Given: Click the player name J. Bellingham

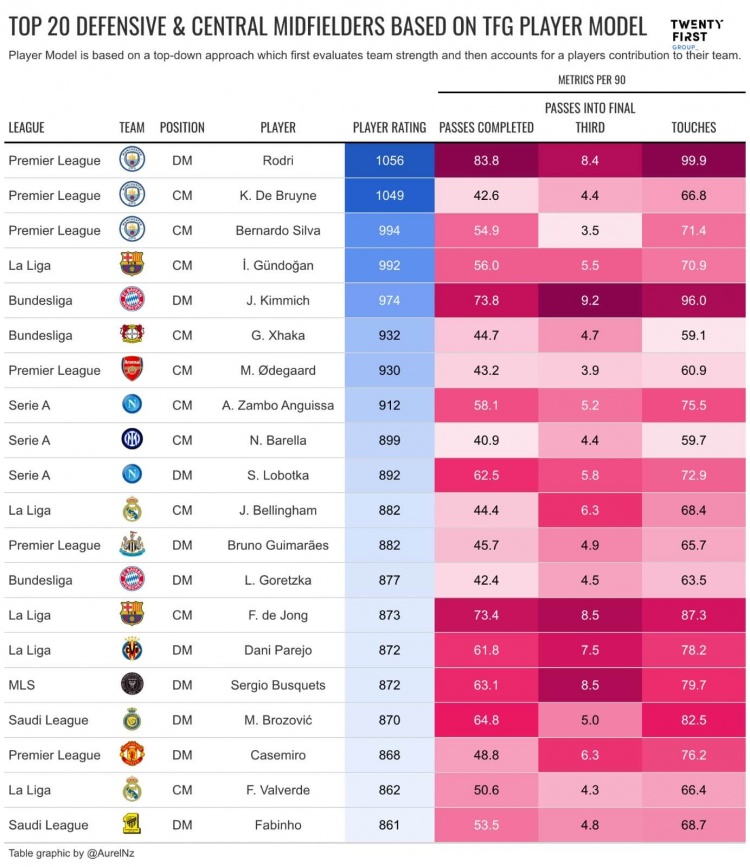Looking at the screenshot, I should coord(278,510).
